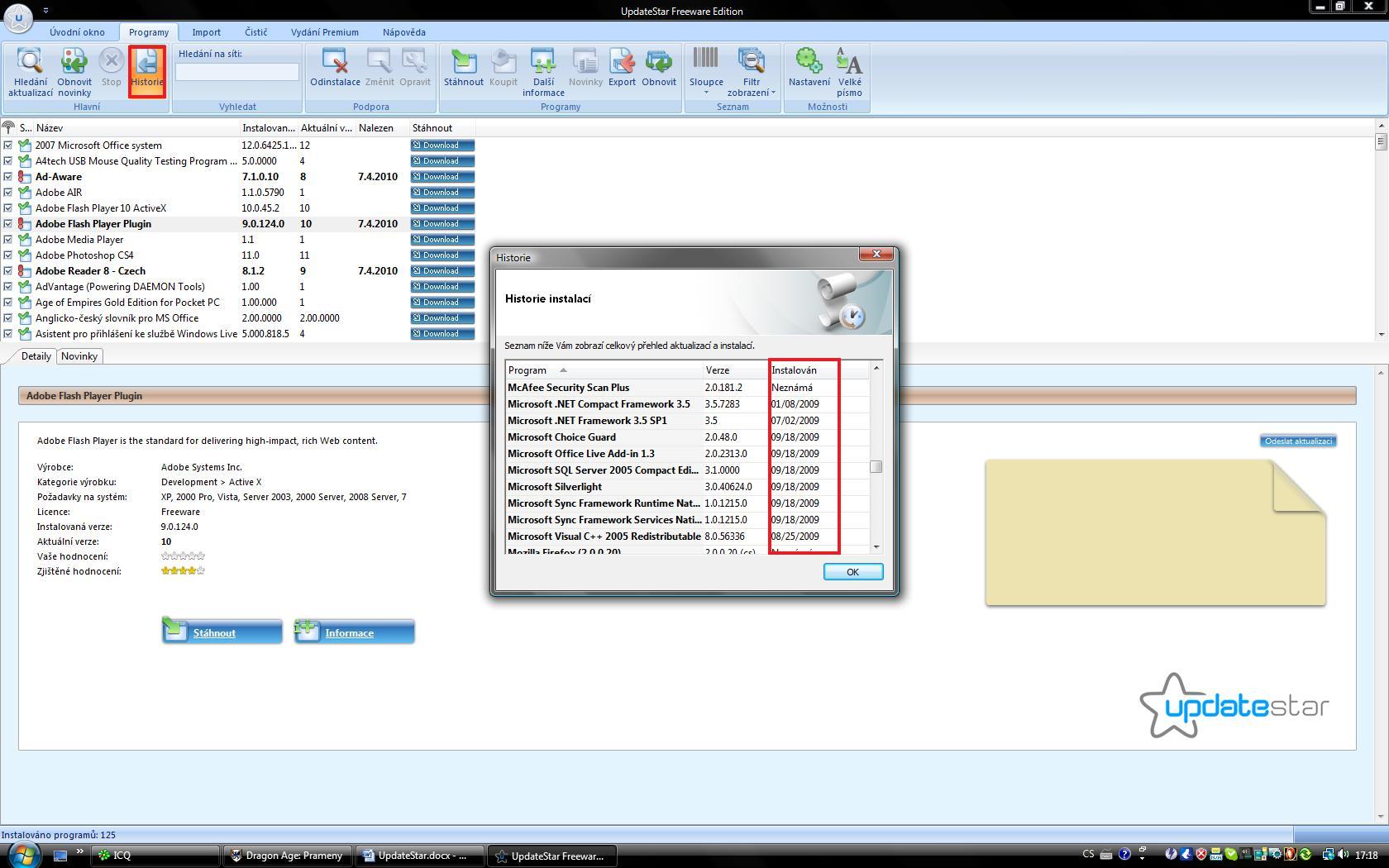Click the Hledání na síti search field
Image resolution: width=1389 pixels, height=868 pixels.
[237, 72]
